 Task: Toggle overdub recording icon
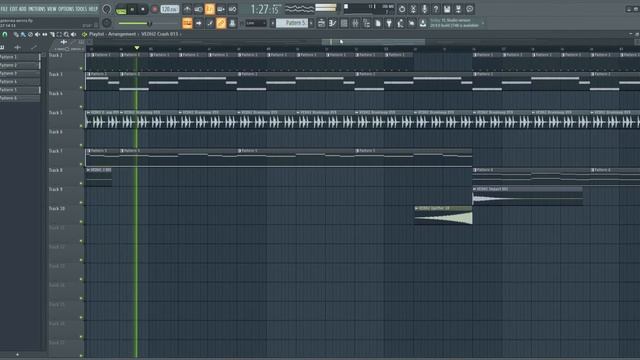pyautogui.click(x=221, y=9)
